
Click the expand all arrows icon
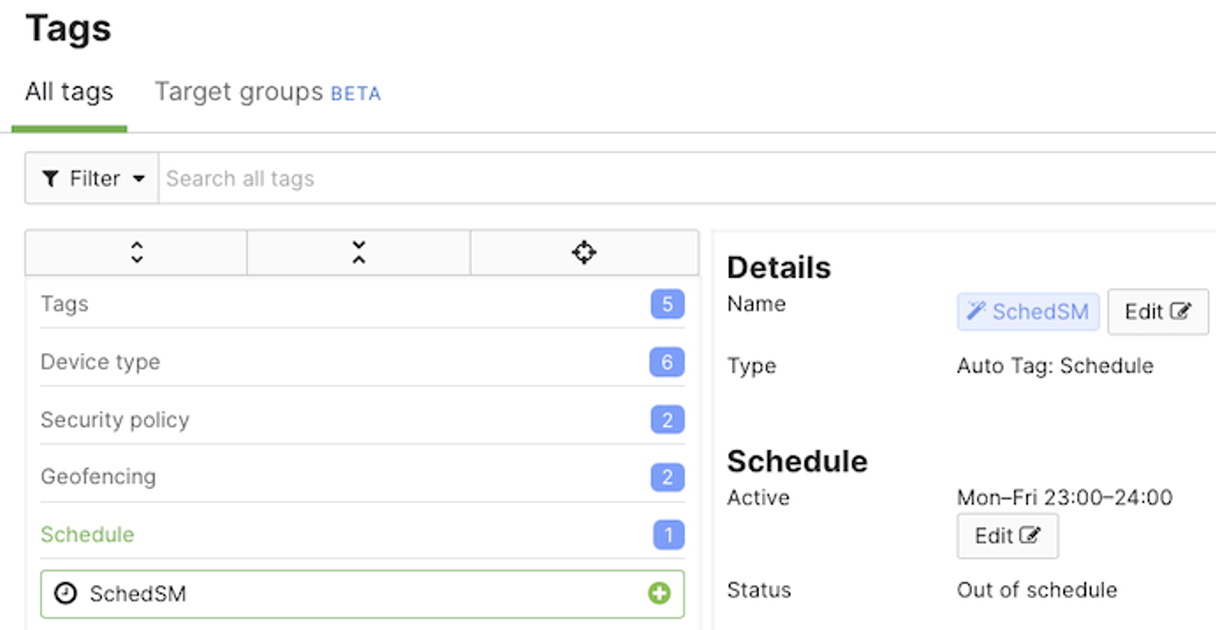pyautogui.click(x=137, y=253)
